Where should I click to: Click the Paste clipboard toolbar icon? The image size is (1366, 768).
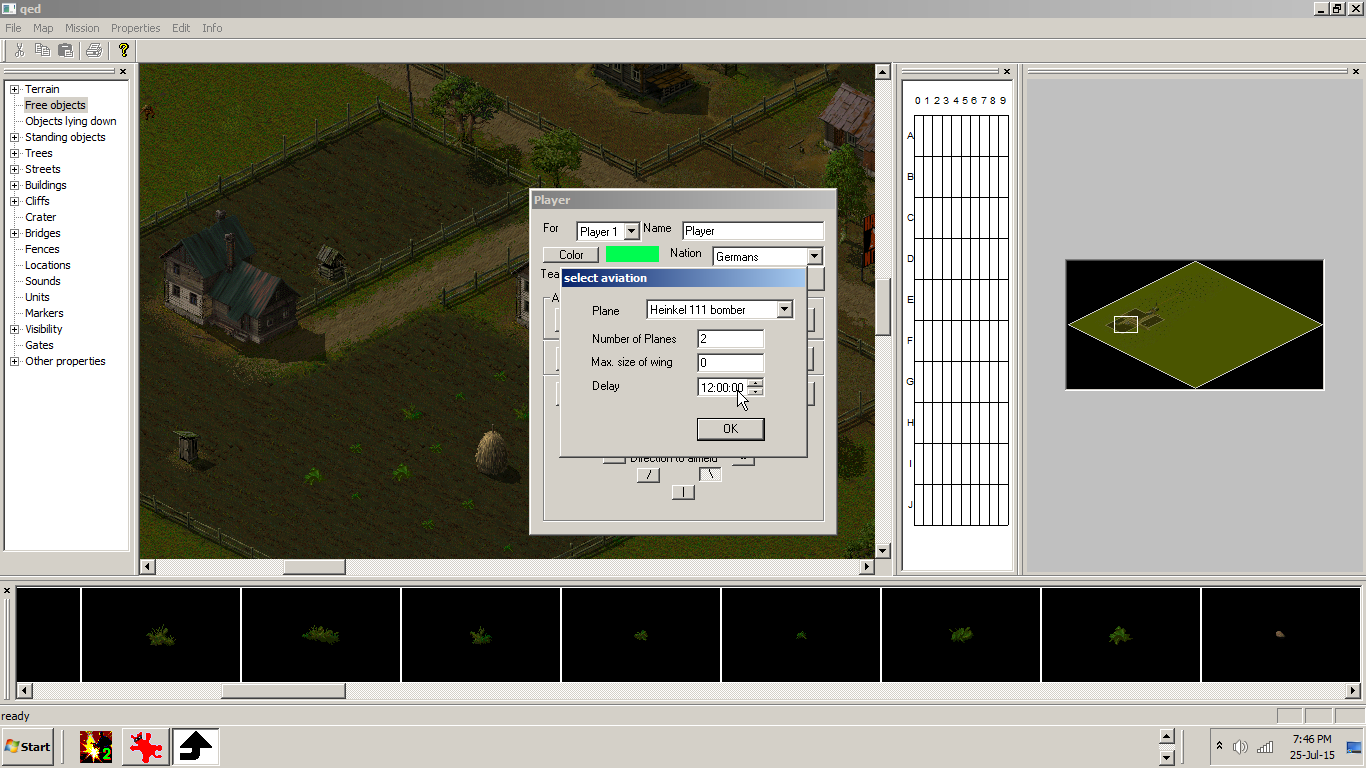(x=65, y=50)
